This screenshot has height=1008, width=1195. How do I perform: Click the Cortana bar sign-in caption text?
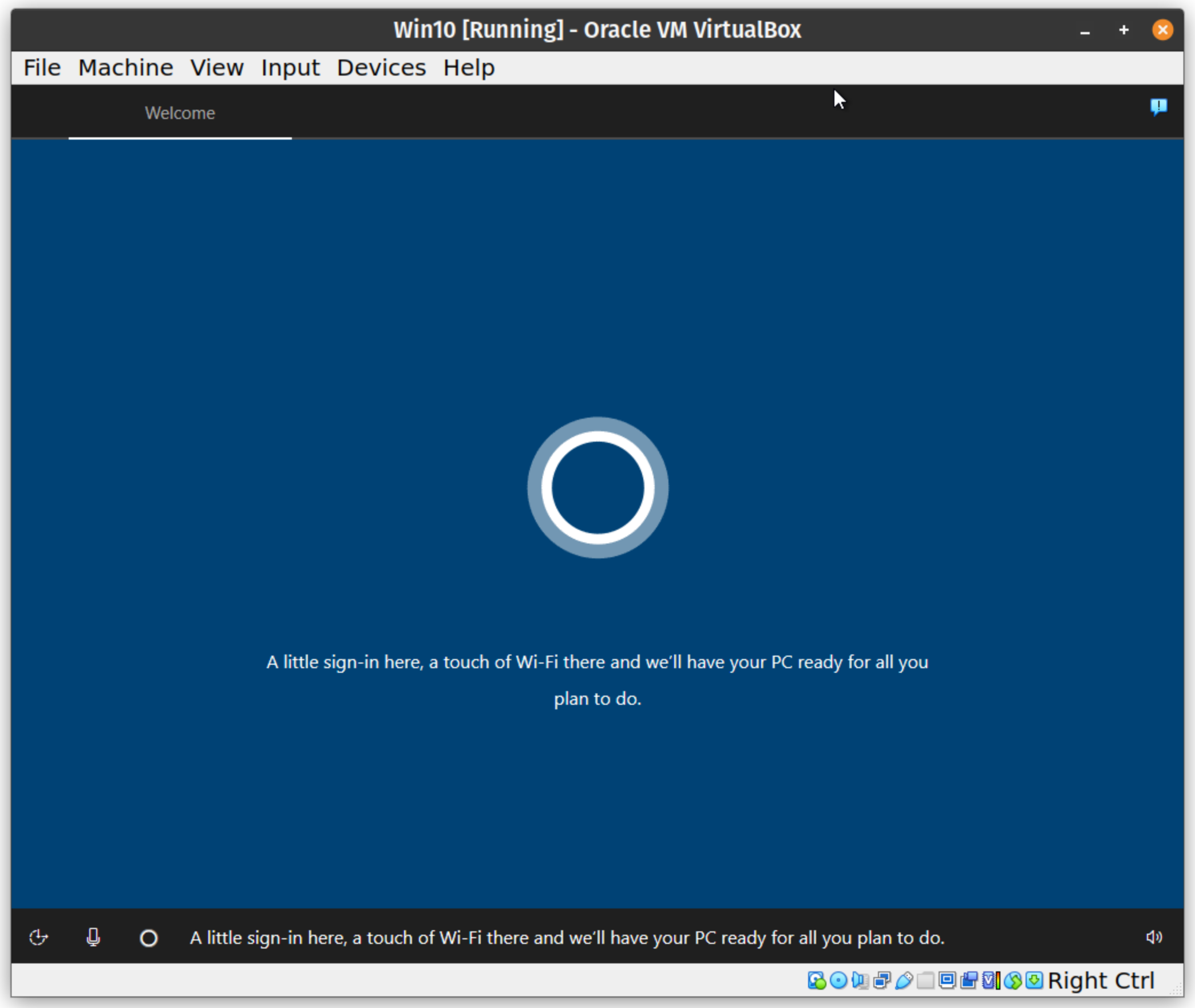tap(567, 938)
